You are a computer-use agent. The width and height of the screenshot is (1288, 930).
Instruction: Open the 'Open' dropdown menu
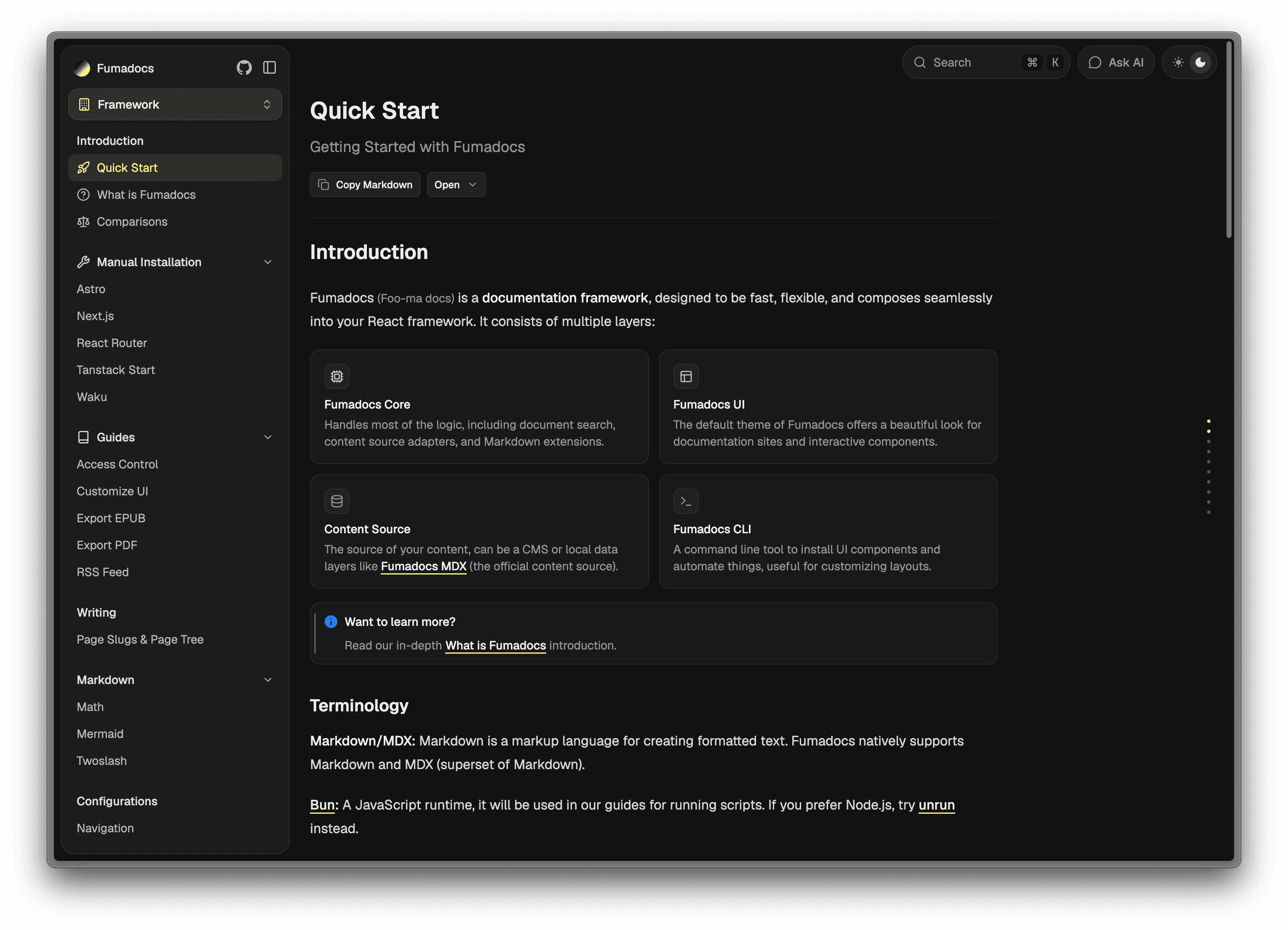pyautogui.click(x=456, y=184)
